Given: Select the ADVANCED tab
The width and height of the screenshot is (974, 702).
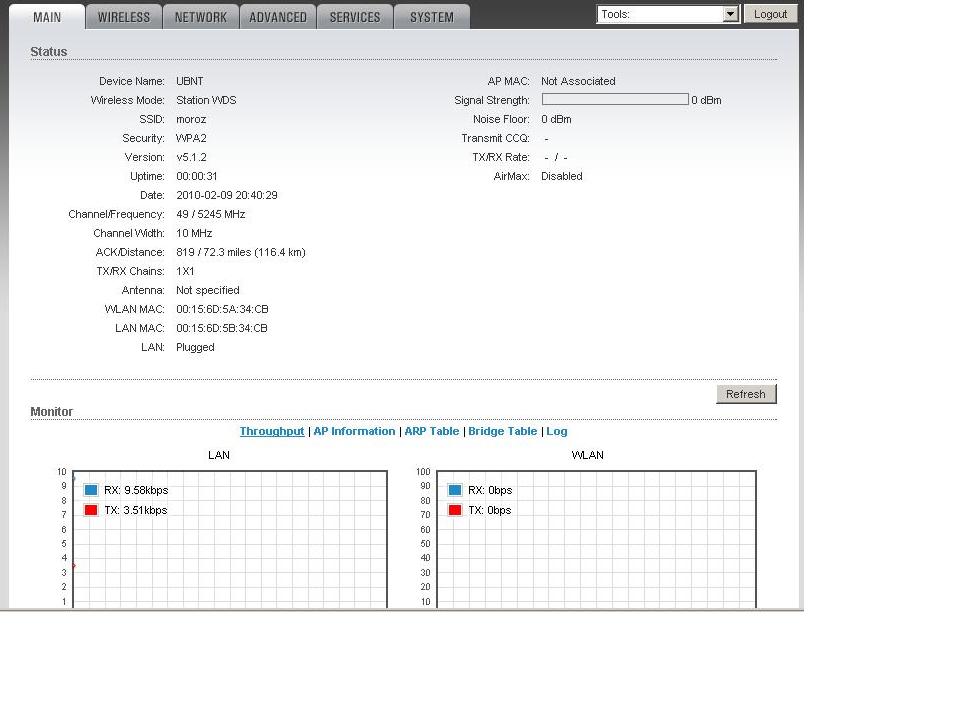Looking at the screenshot, I should (x=277, y=17).
